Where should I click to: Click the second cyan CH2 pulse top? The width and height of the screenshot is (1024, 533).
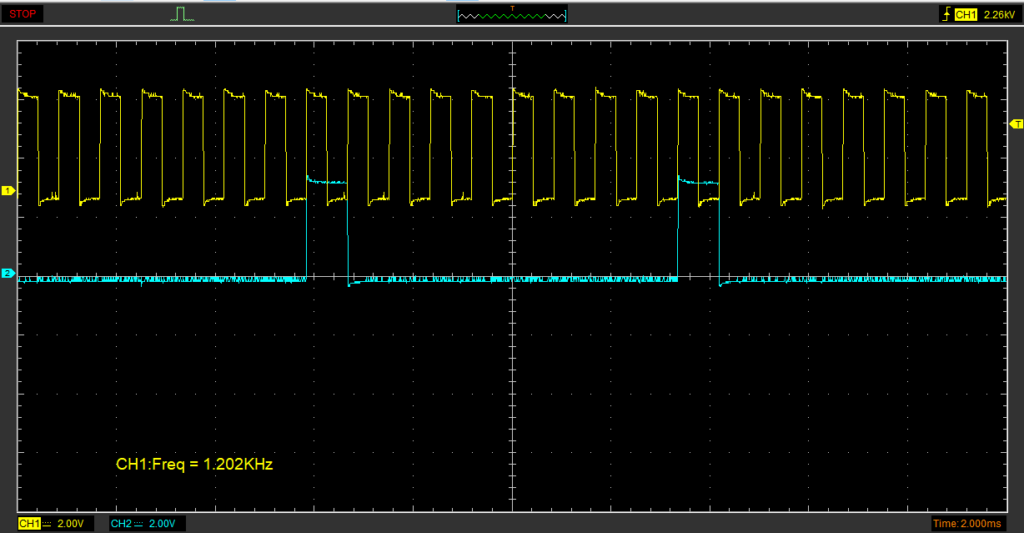[698, 182]
